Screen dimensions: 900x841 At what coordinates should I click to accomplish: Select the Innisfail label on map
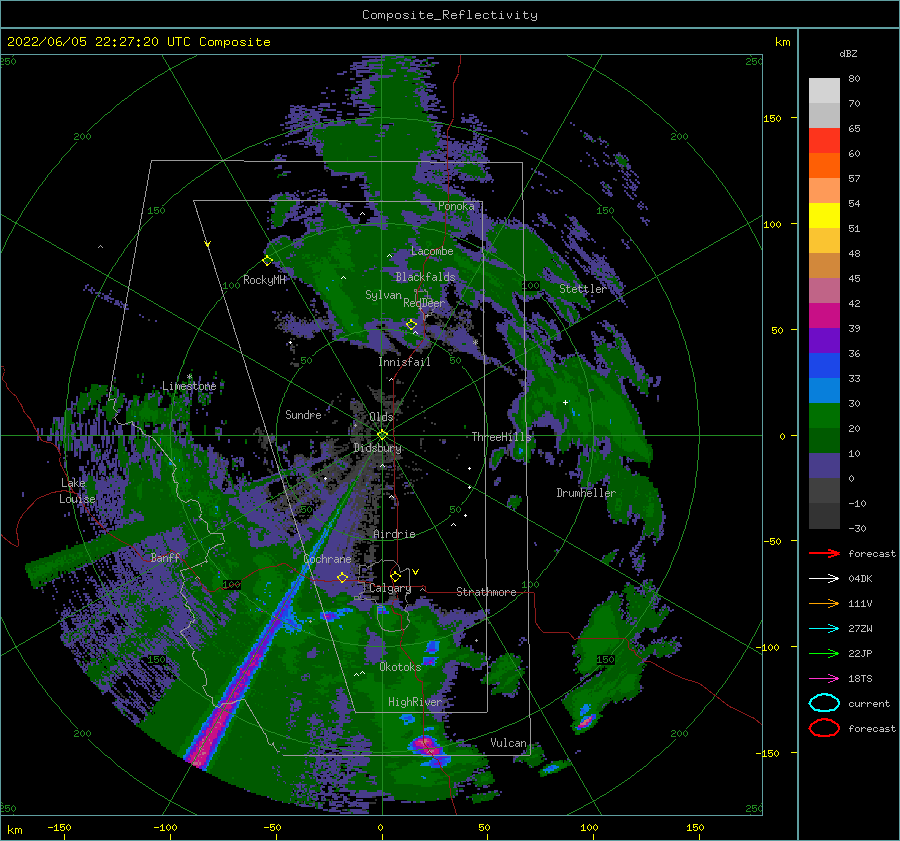coord(404,362)
